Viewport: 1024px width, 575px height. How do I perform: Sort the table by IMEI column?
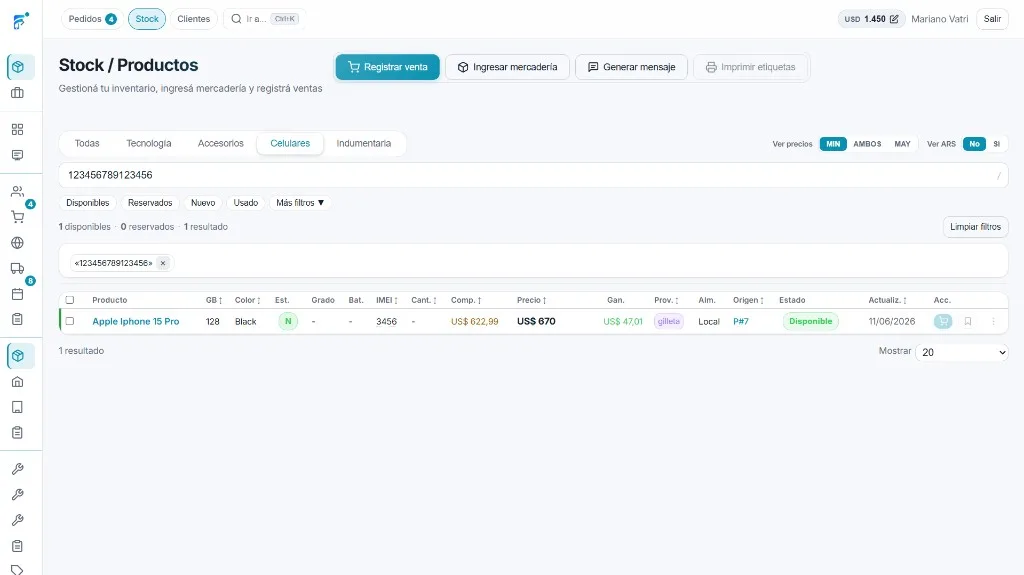click(387, 300)
